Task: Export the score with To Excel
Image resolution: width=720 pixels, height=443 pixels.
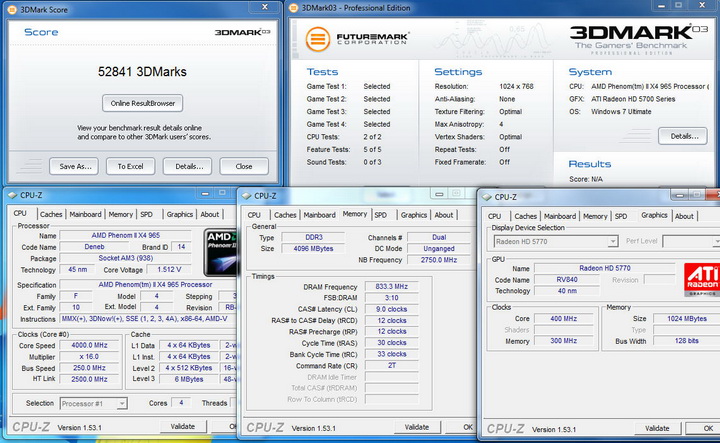Action: (x=130, y=166)
